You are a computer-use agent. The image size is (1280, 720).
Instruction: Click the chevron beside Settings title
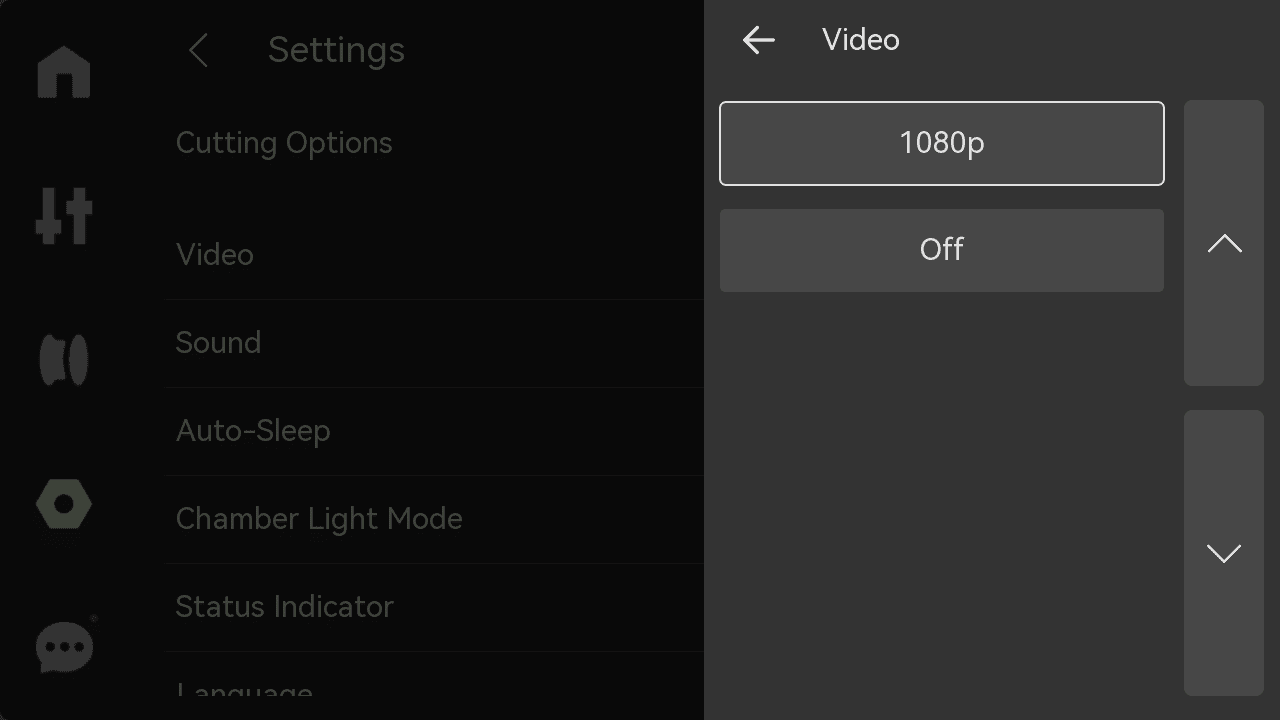coord(198,50)
